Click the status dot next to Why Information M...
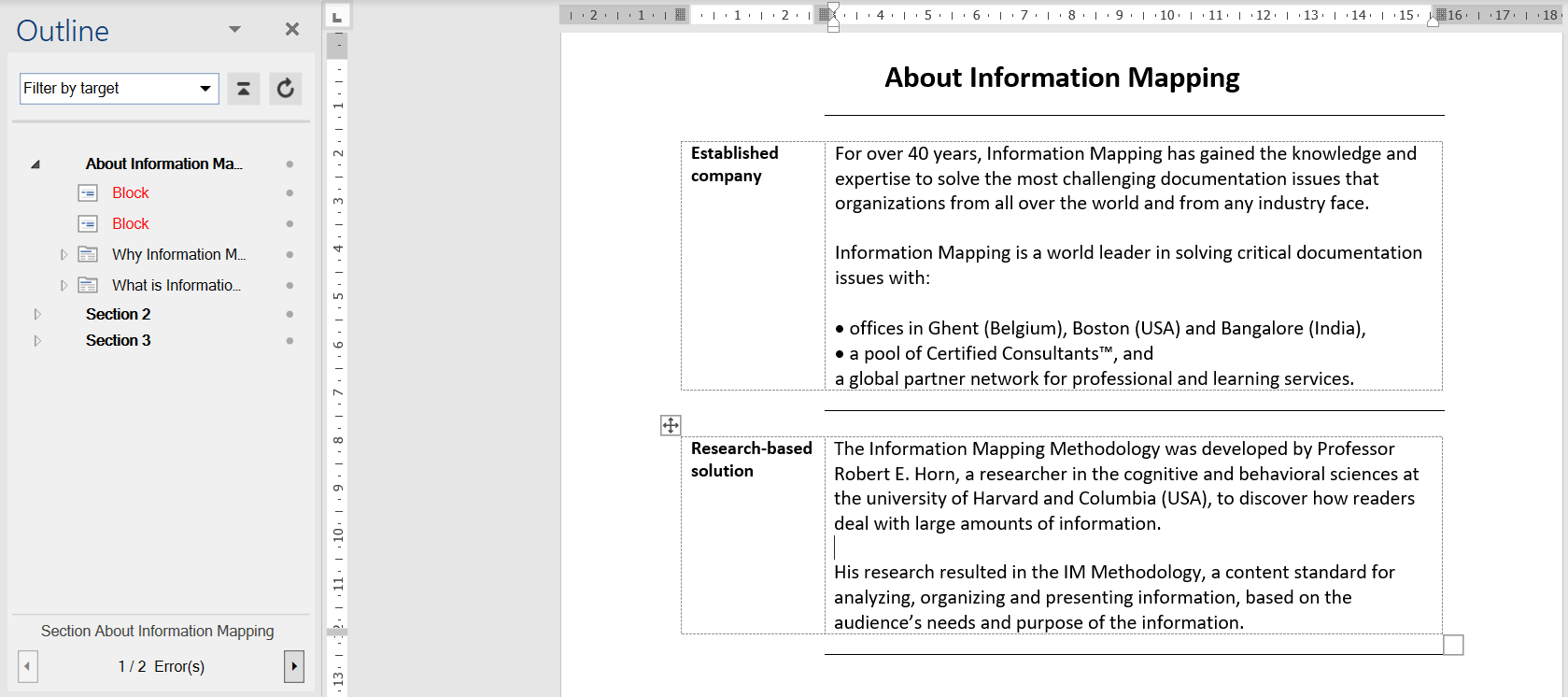The width and height of the screenshot is (1568, 697). pos(290,255)
